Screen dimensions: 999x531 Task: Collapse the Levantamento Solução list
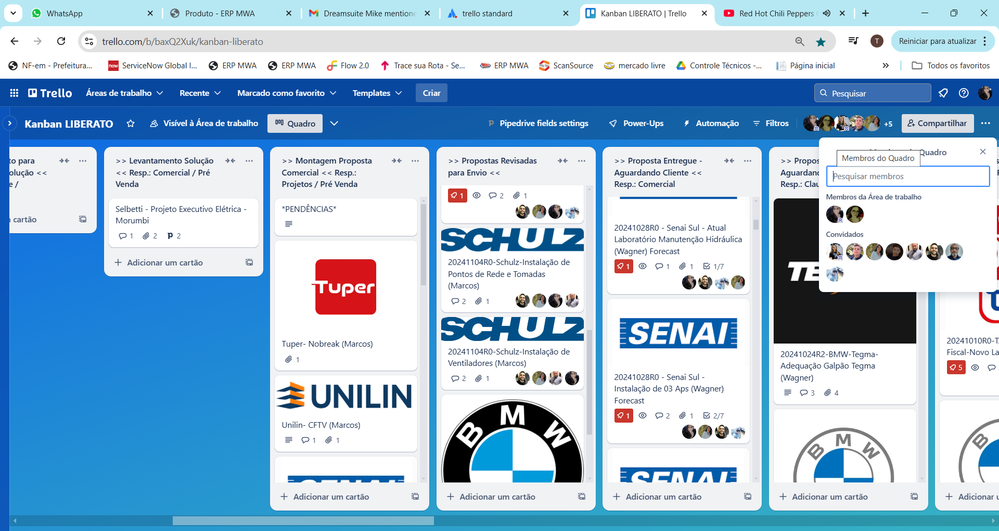click(230, 161)
